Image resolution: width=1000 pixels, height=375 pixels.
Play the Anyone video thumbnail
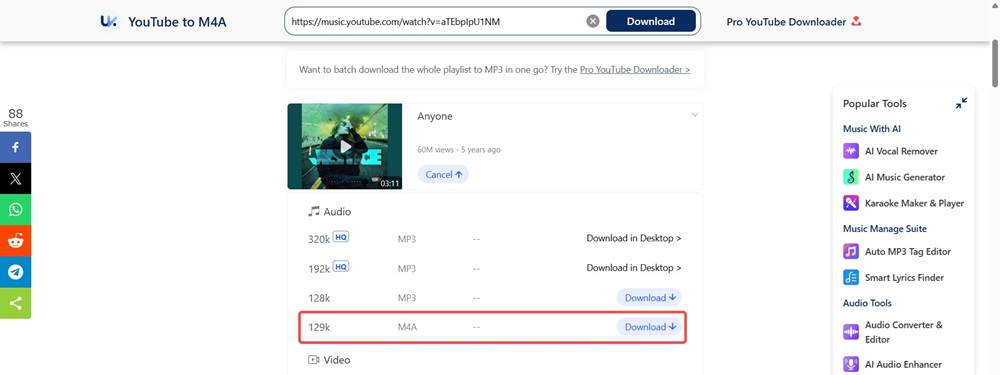coord(345,147)
